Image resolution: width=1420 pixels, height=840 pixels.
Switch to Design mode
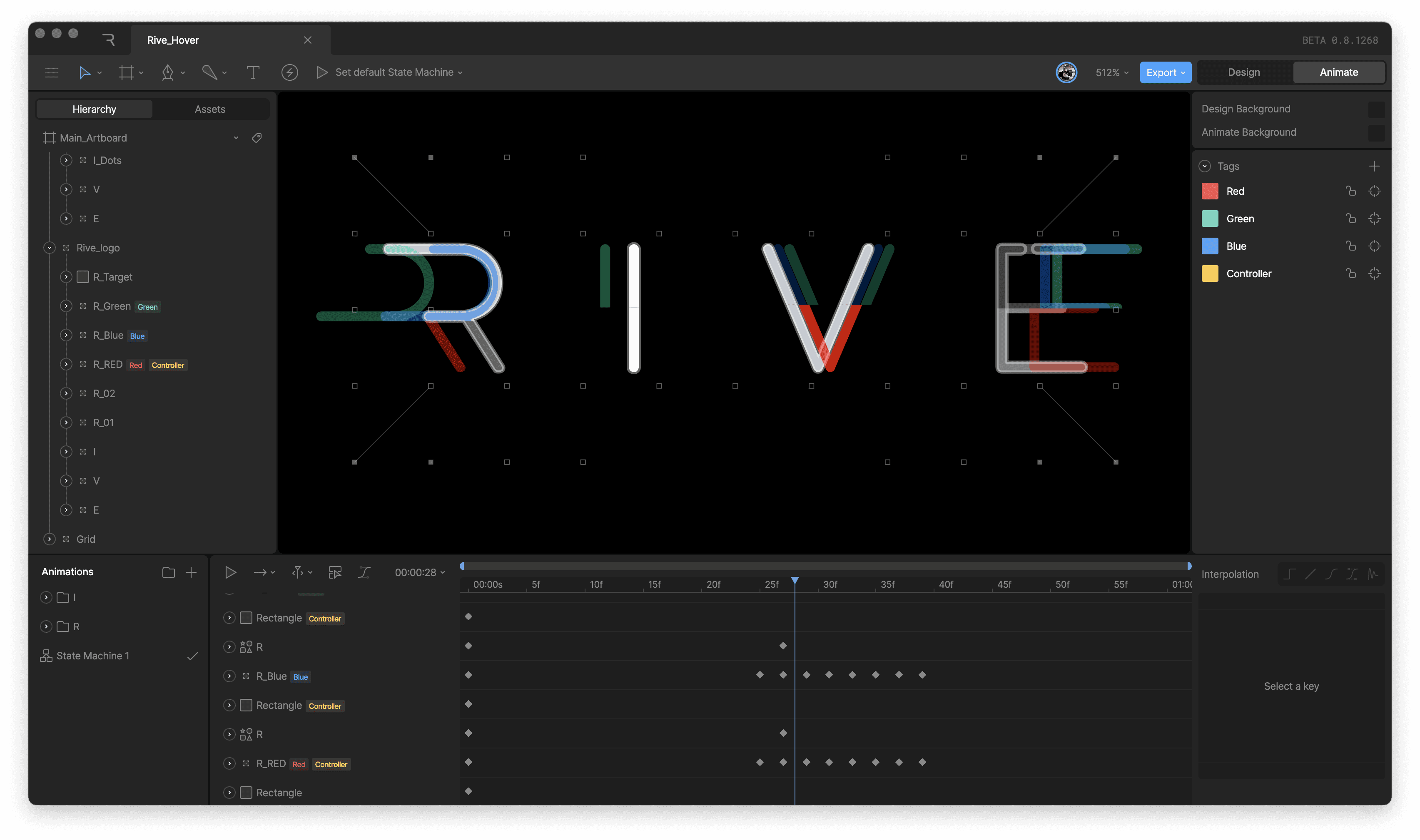[1243, 72]
